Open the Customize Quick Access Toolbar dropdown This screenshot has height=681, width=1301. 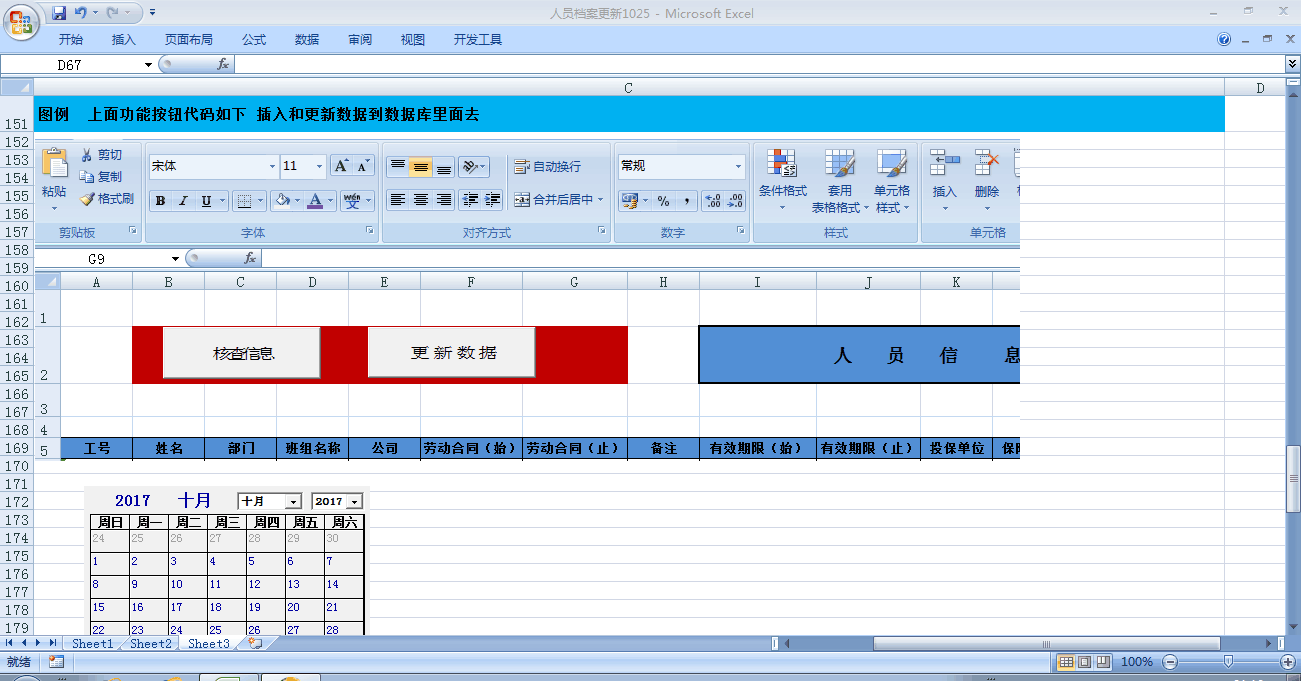(152, 13)
